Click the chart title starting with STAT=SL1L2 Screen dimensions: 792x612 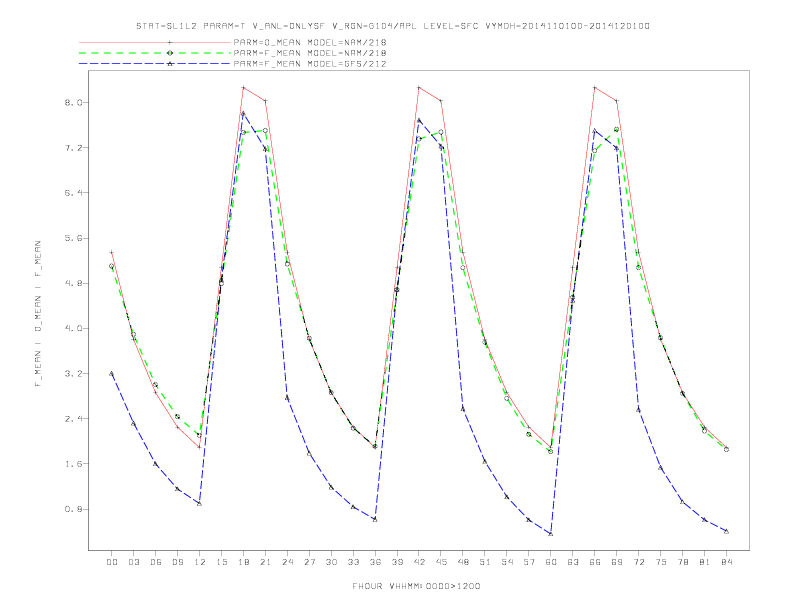[393, 26]
